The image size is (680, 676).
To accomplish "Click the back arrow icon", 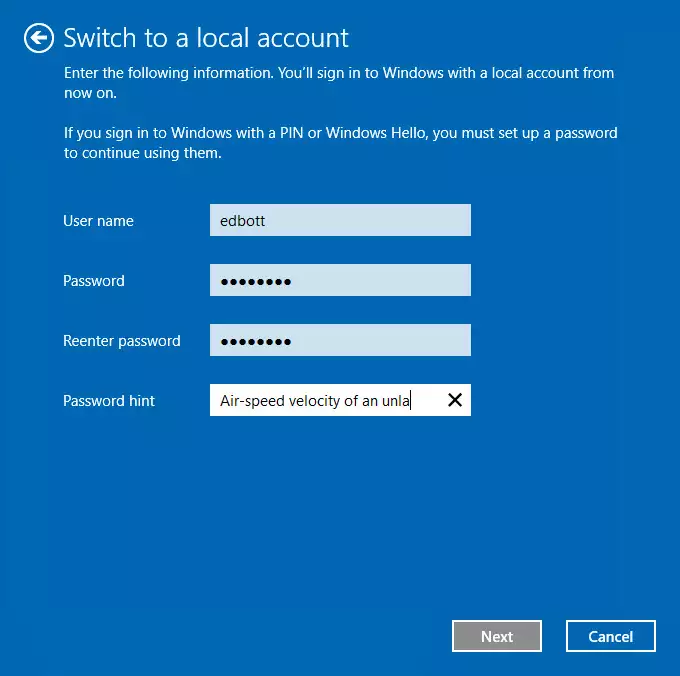I will click(38, 39).
